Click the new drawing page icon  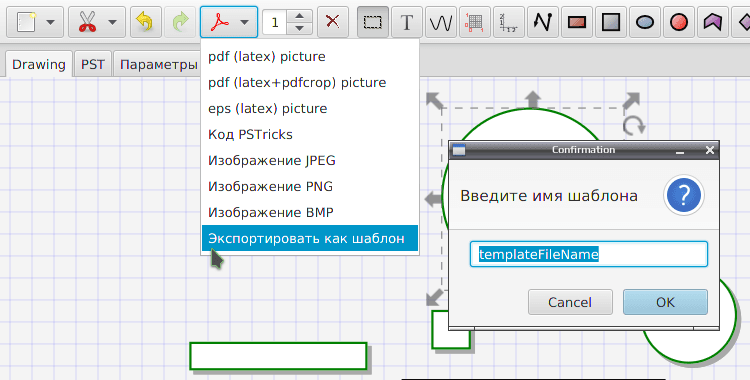pos(26,22)
